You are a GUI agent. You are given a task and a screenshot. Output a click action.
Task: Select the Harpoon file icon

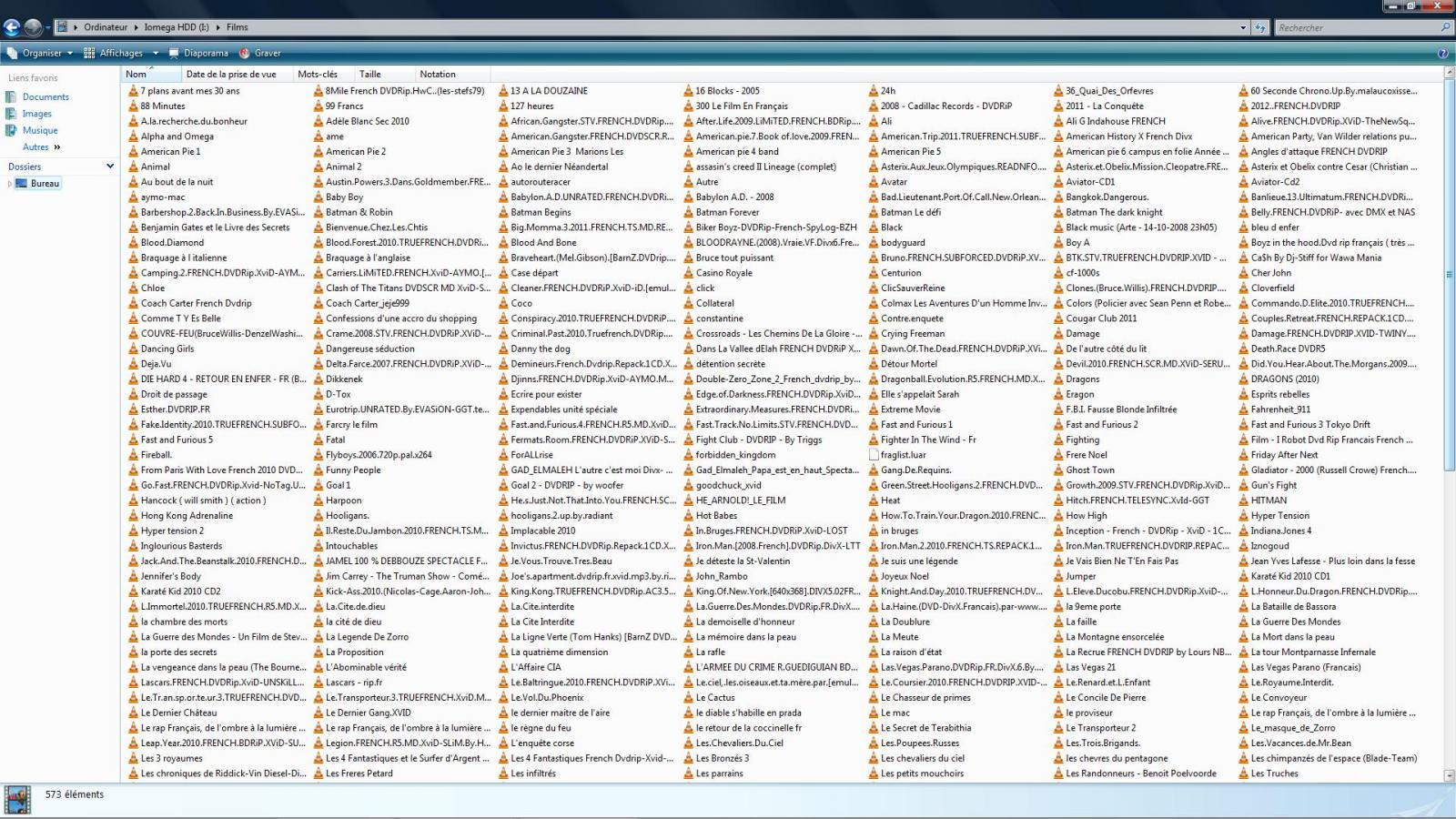[318, 500]
